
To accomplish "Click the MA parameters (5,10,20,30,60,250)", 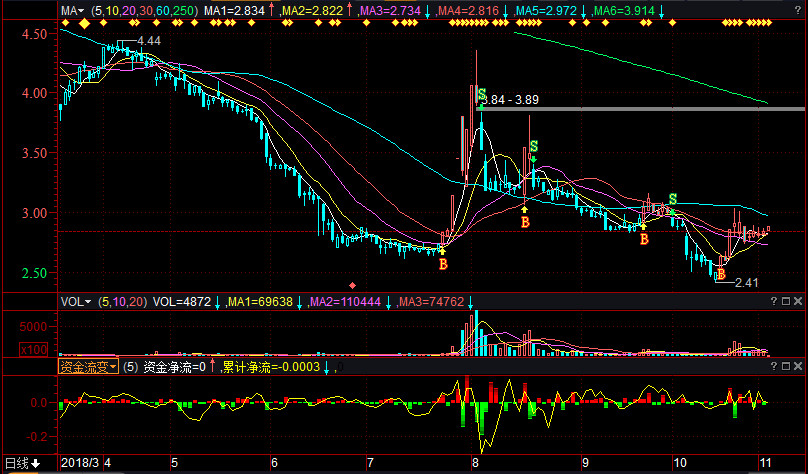I will (145, 11).
